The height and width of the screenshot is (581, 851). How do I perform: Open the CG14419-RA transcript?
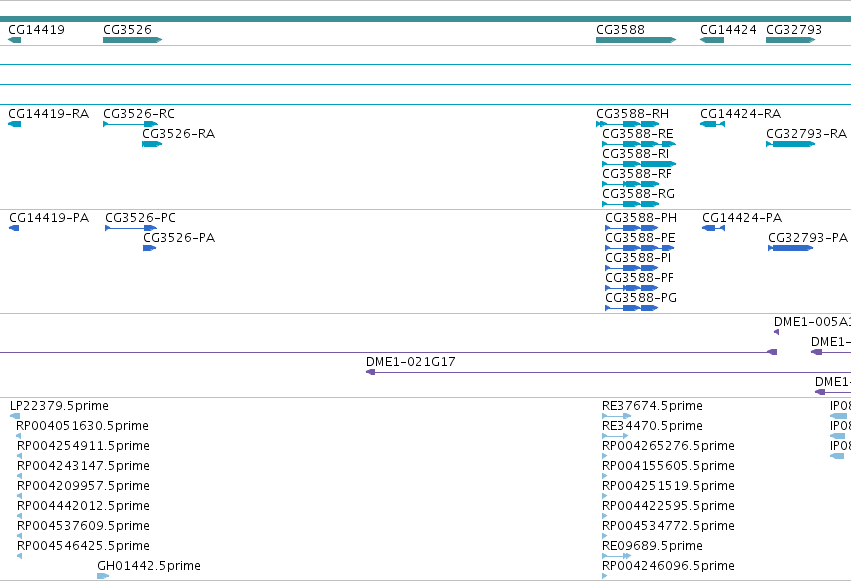[49, 114]
